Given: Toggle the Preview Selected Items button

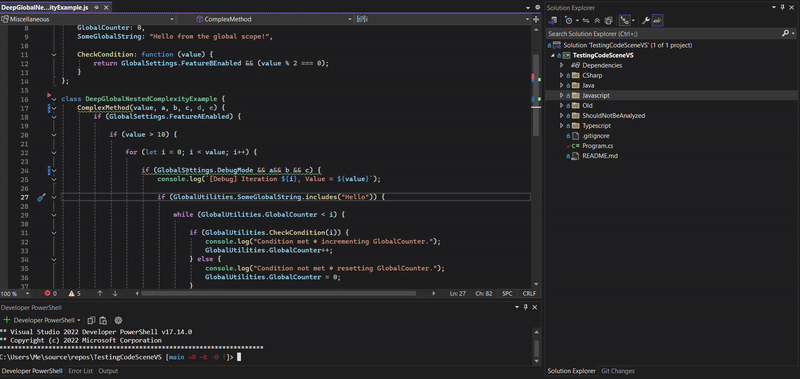Looking at the screenshot, I should [658, 21].
